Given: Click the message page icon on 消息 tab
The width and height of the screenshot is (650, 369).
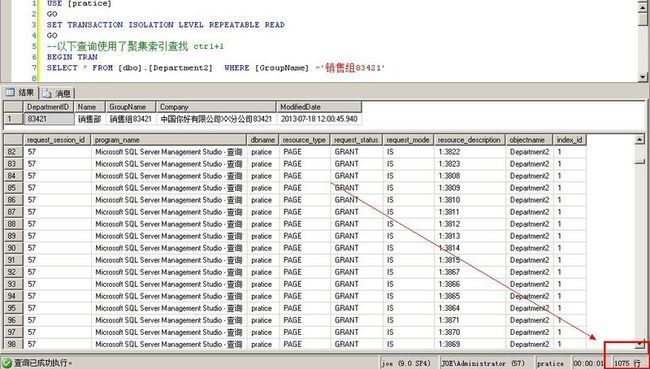Looking at the screenshot, I should 47,93.
